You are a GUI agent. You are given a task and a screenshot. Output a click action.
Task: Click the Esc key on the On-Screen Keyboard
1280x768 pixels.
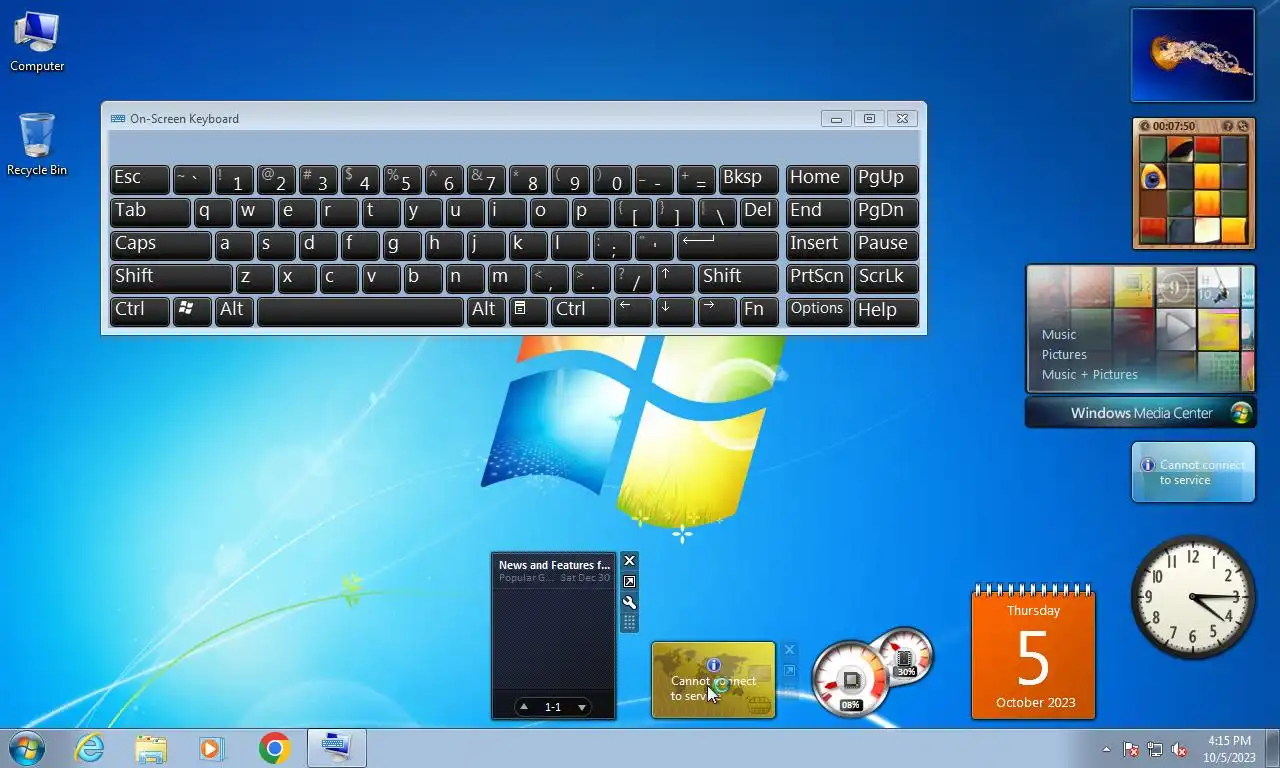tap(140, 179)
